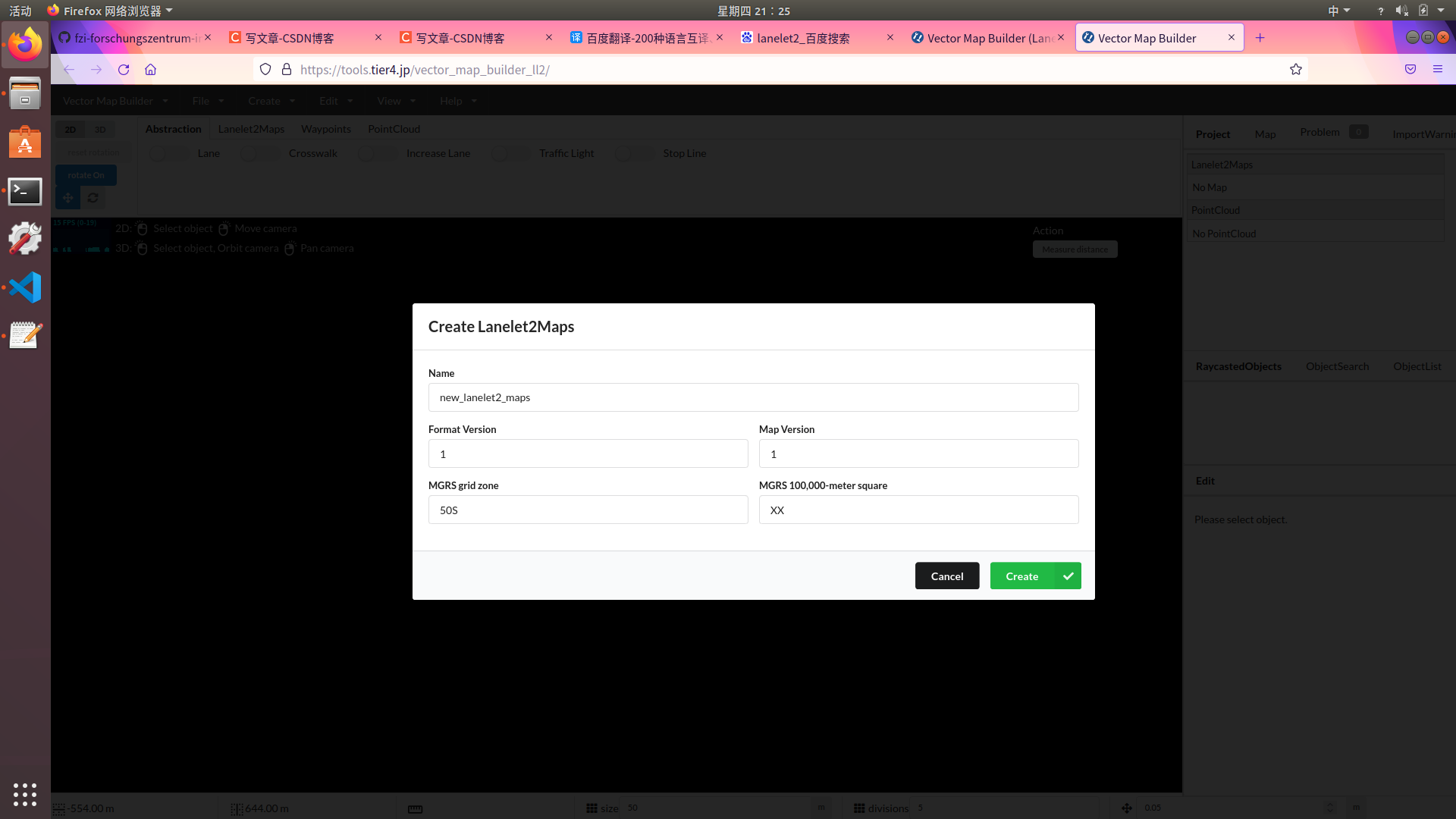Image resolution: width=1456 pixels, height=819 pixels.
Task: Show applications grid in dock
Action: [25, 794]
